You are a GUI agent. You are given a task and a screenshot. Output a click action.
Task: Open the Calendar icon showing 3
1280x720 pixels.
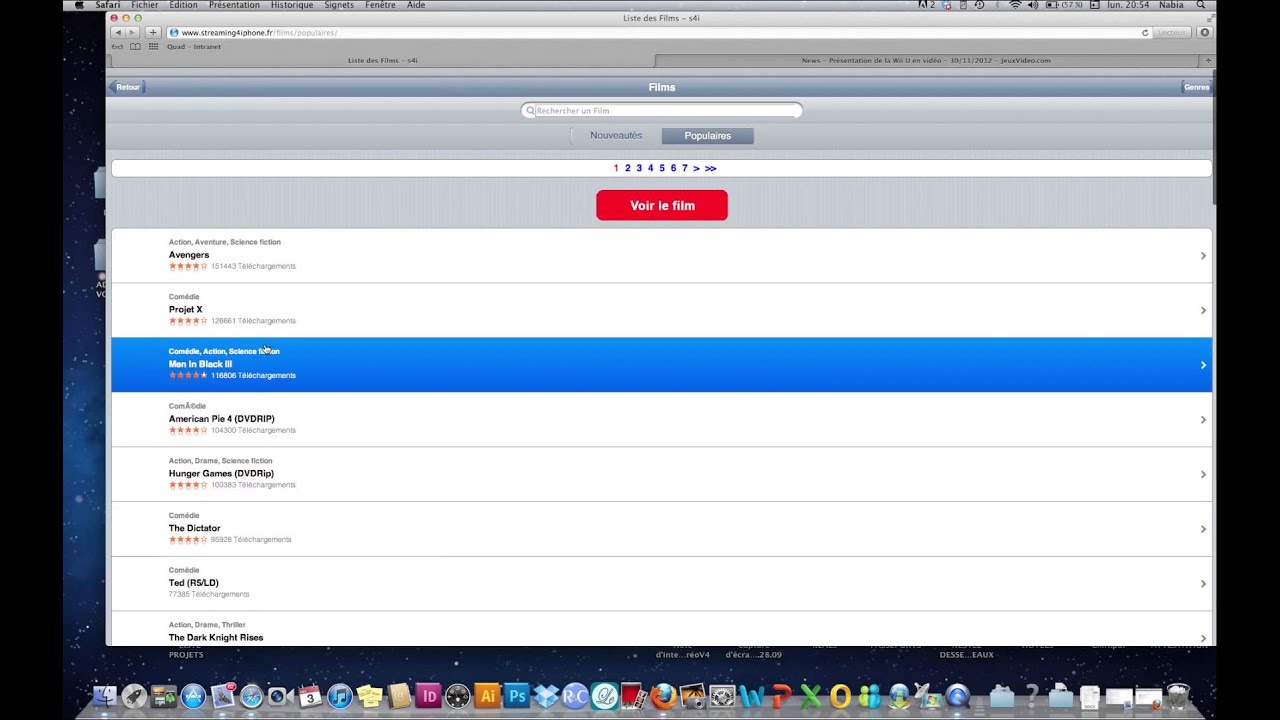pos(311,696)
